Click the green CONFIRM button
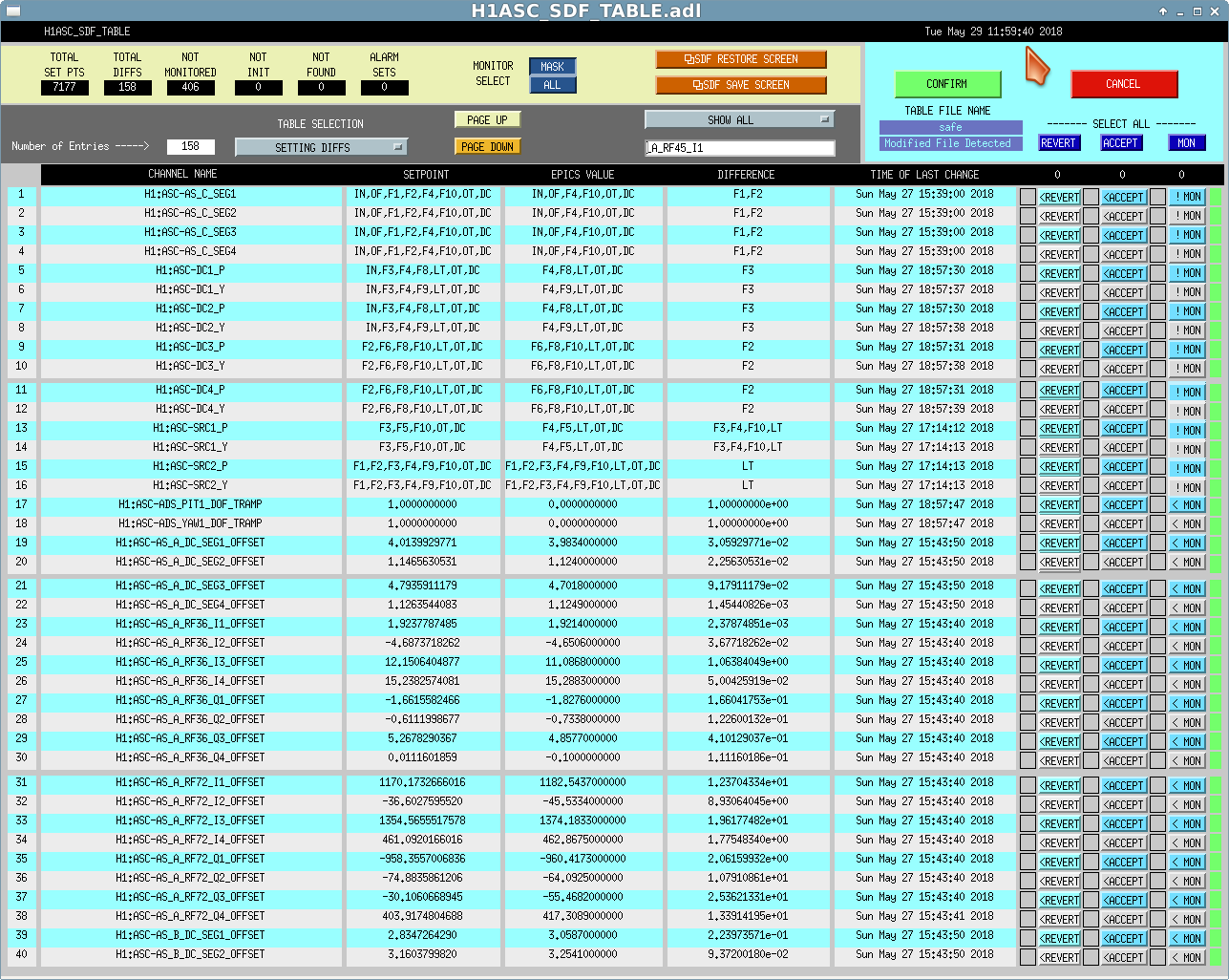1229x980 pixels. tap(947, 84)
